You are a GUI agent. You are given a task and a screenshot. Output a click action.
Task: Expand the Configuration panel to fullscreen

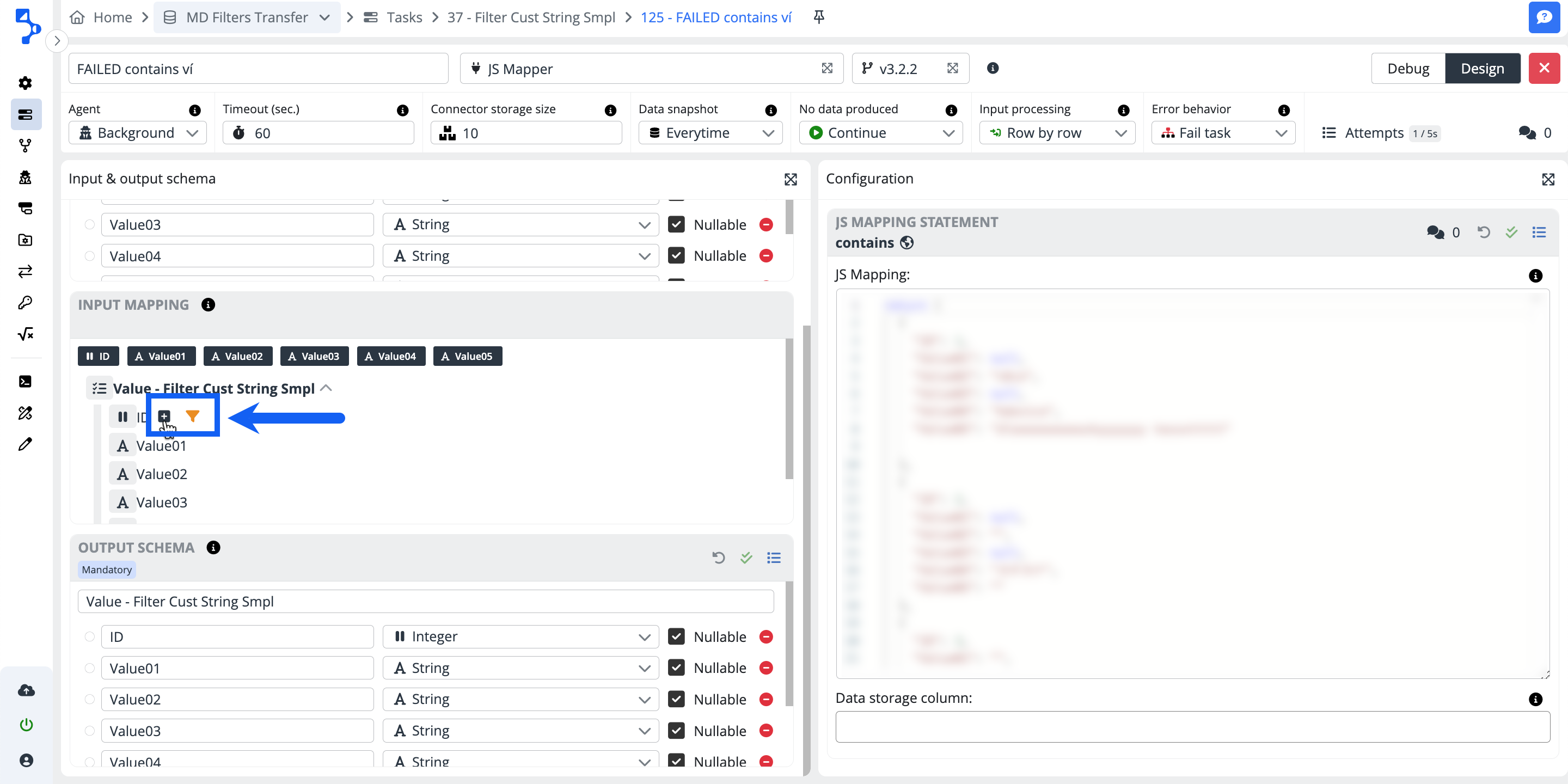click(1548, 179)
